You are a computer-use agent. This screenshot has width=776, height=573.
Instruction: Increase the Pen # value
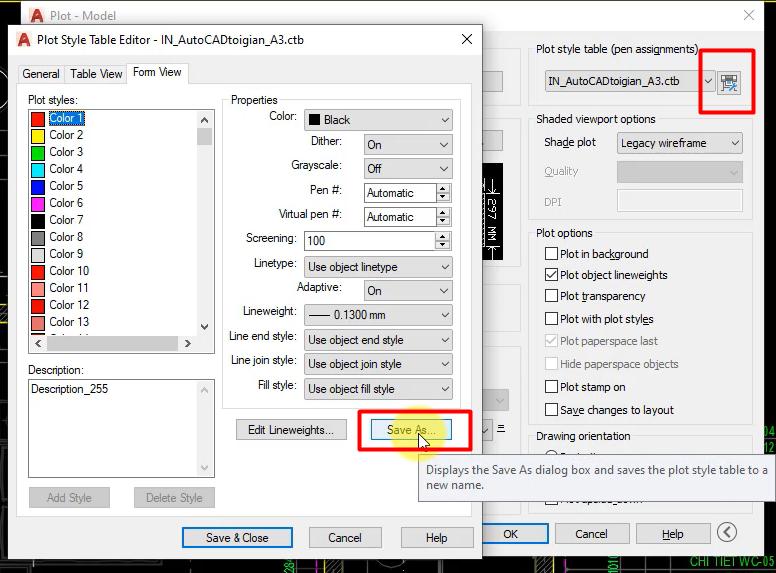(443, 189)
